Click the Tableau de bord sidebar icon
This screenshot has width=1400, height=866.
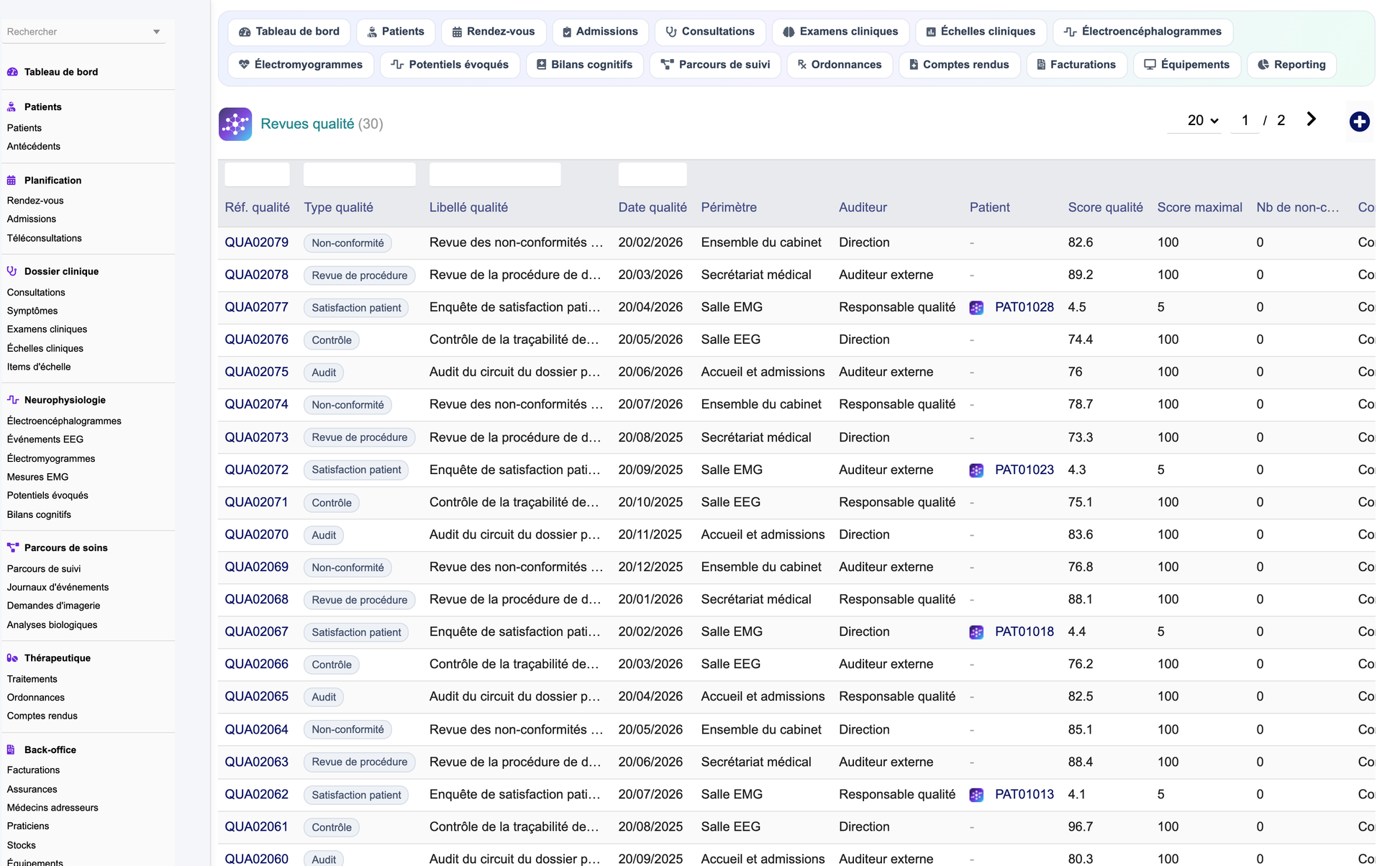(12, 72)
